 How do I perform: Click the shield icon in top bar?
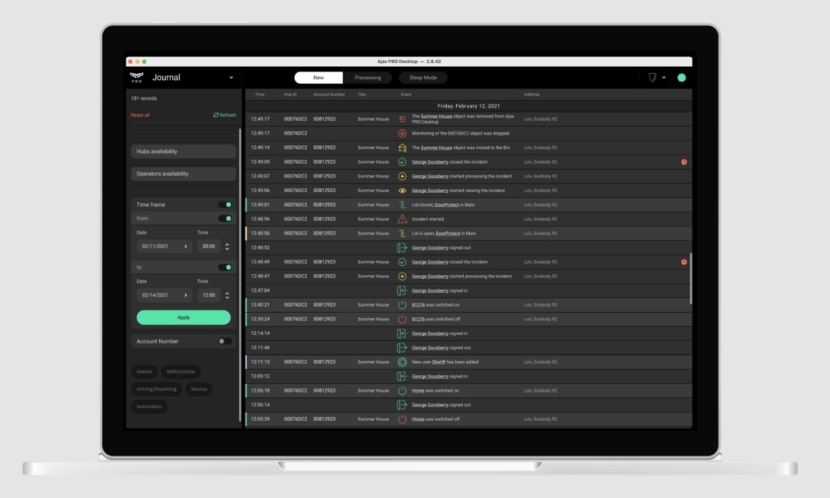652,78
